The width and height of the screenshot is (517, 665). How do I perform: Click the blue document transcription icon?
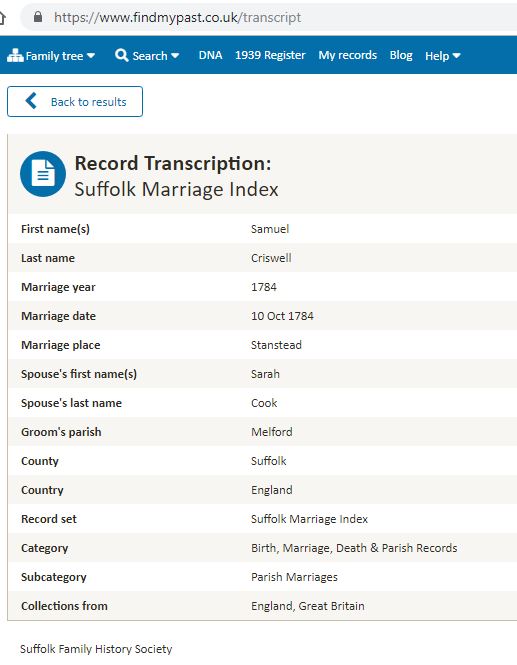43,174
